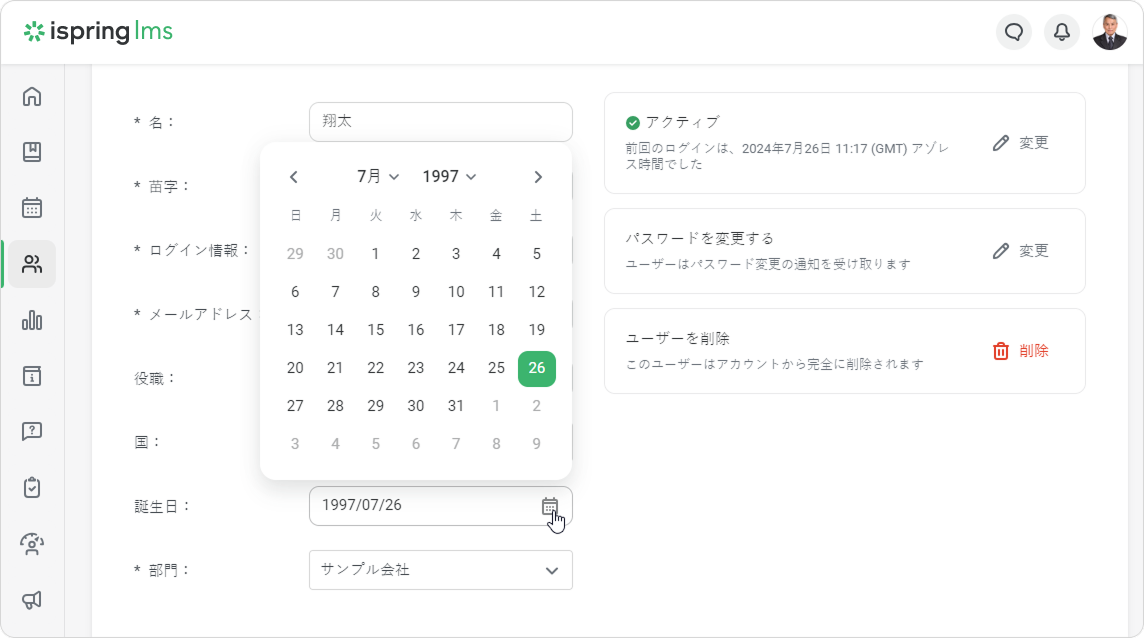Open the clipboard tasks icon in sidebar
Image resolution: width=1144 pixels, height=638 pixels.
(32, 488)
